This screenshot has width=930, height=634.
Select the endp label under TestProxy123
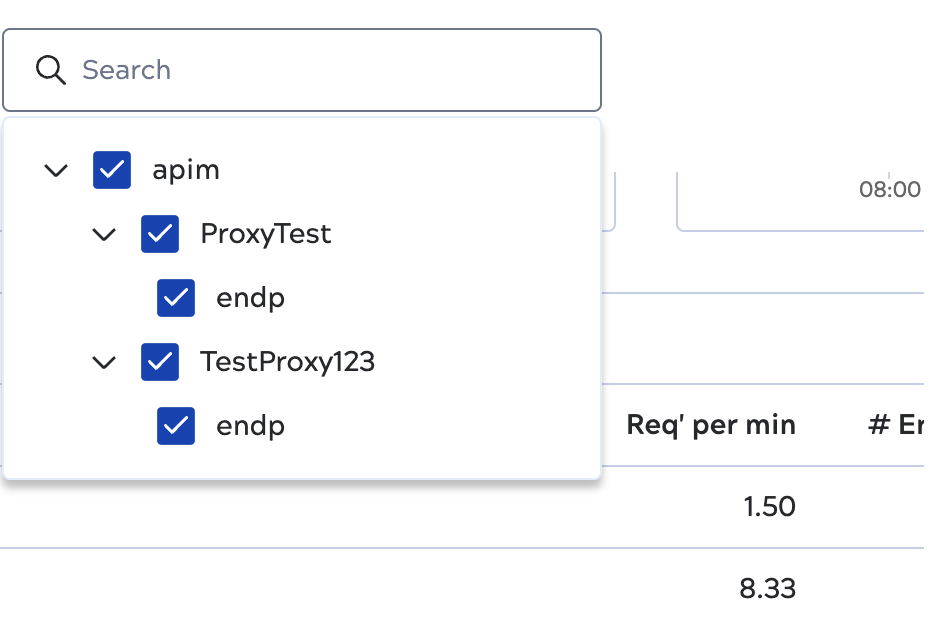click(x=250, y=426)
